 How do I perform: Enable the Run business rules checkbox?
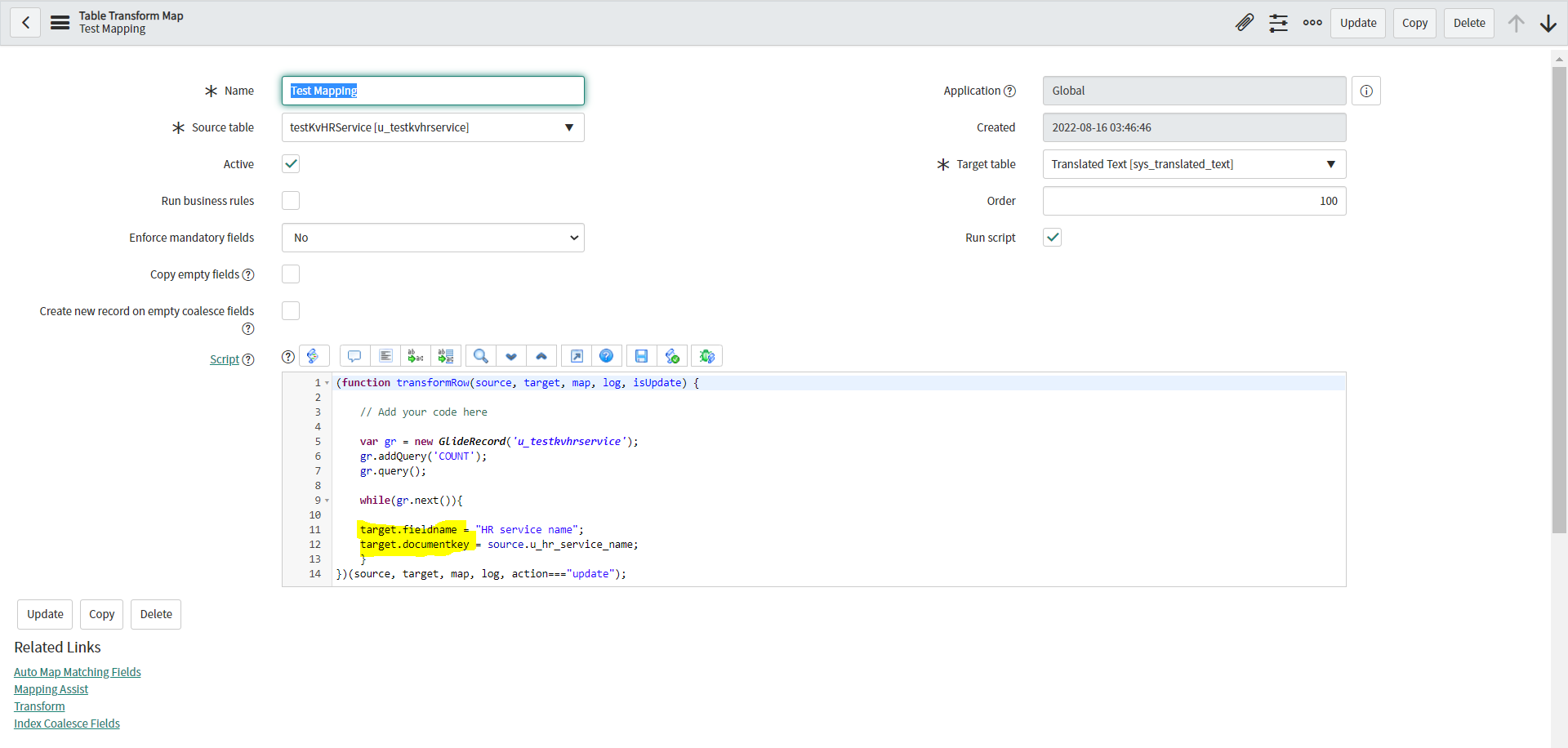[290, 200]
